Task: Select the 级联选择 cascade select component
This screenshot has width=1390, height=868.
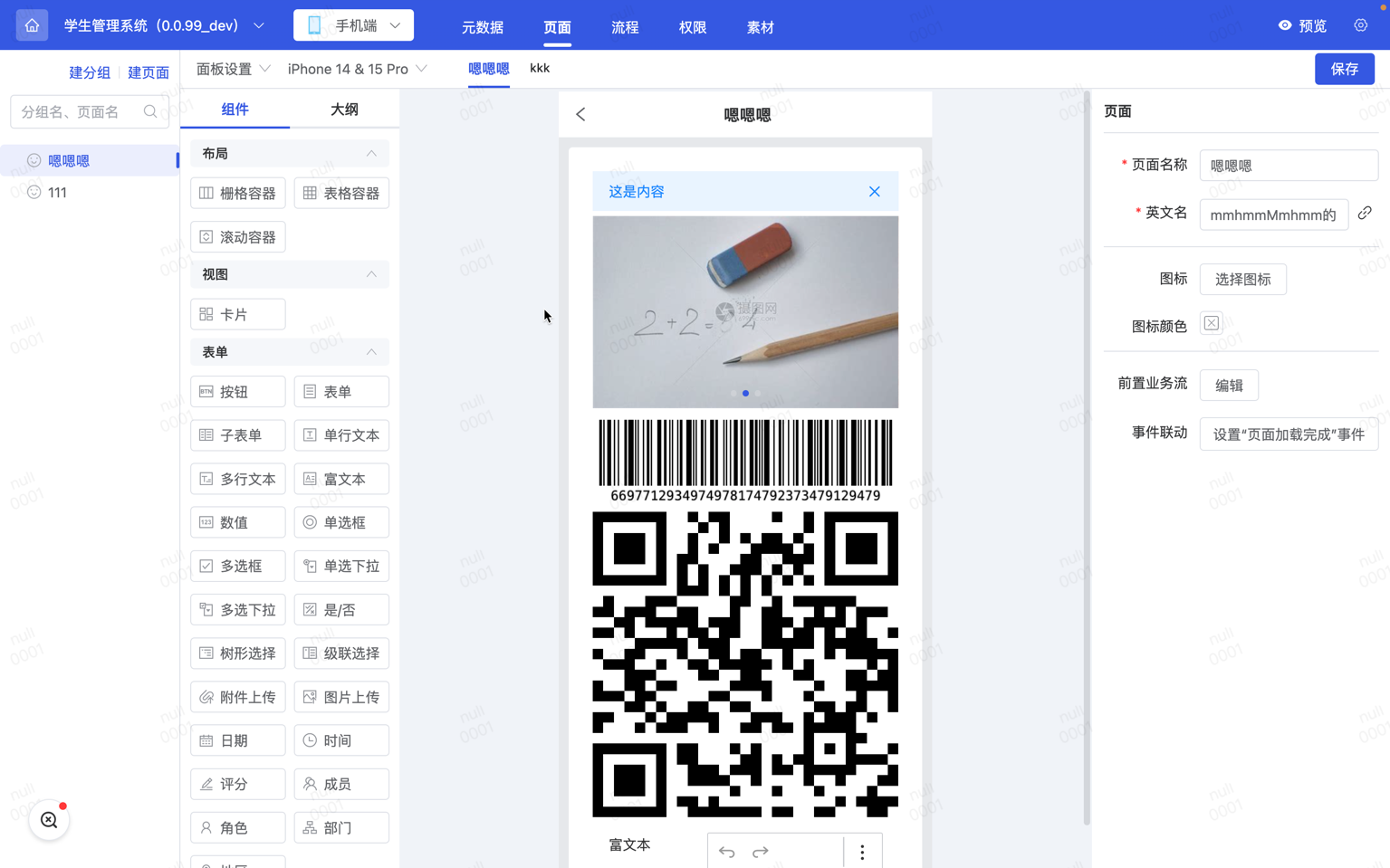Action: pyautogui.click(x=341, y=653)
